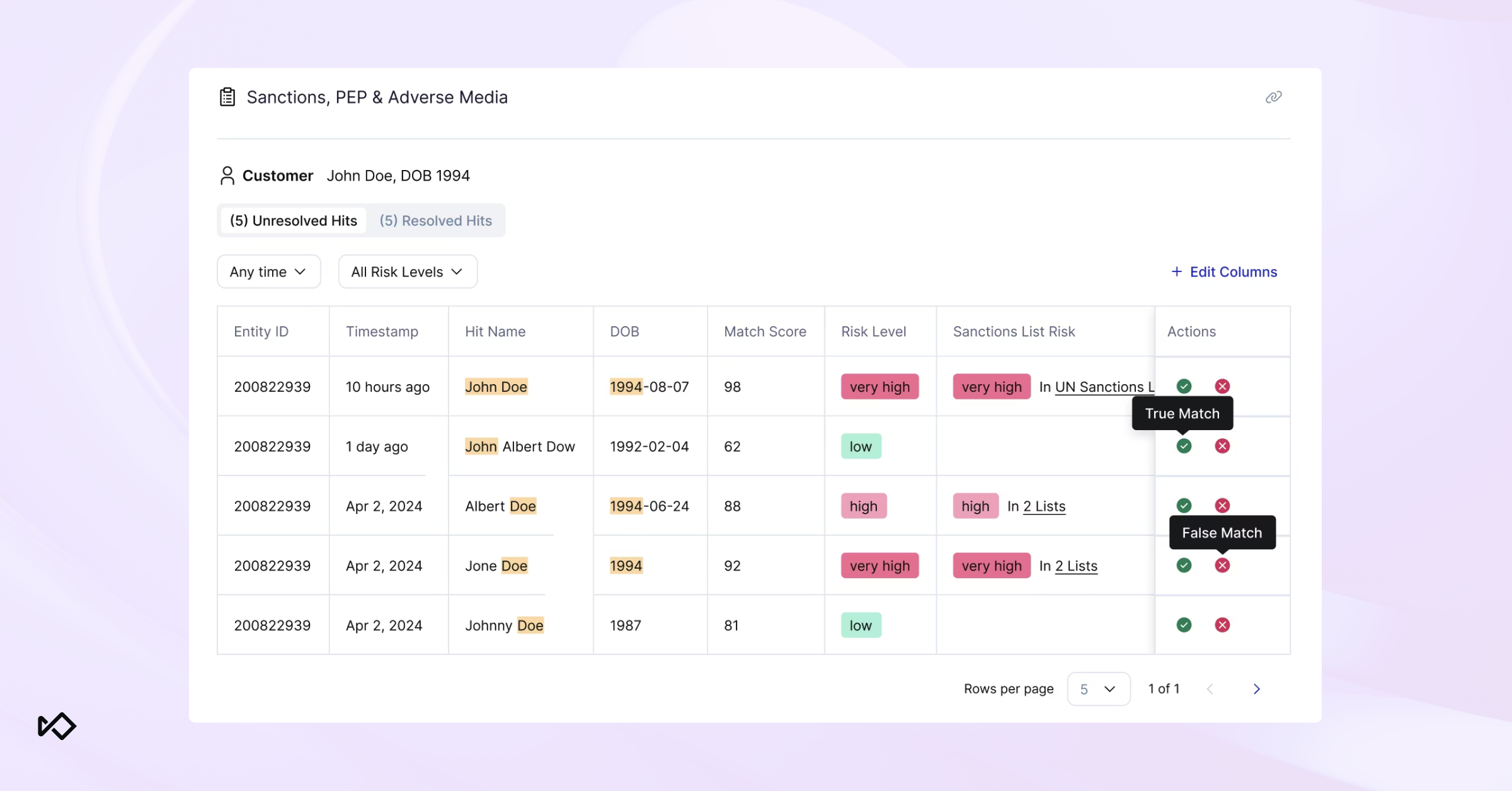Expand the All Risk Levels dropdown
Screen dimensions: 1512x791
point(408,271)
